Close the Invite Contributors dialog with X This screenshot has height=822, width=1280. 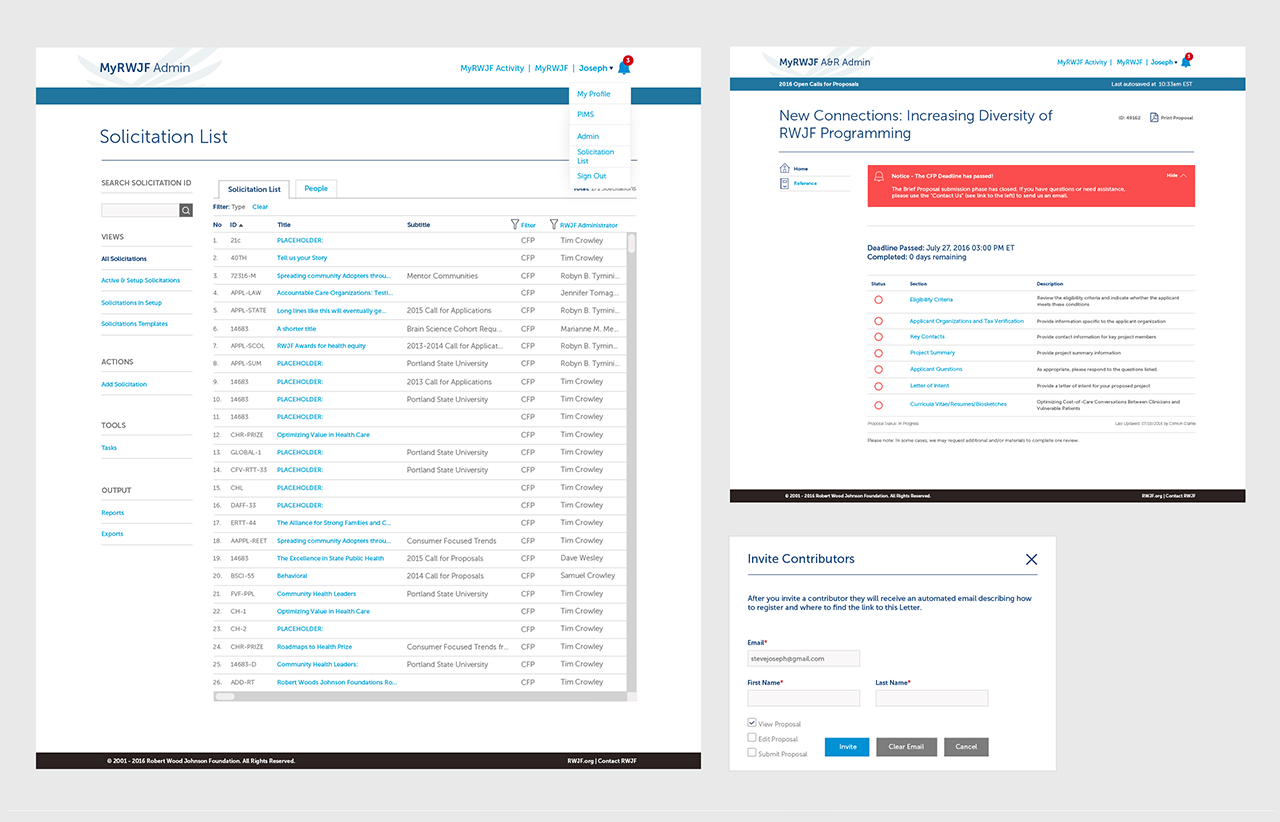1031,559
